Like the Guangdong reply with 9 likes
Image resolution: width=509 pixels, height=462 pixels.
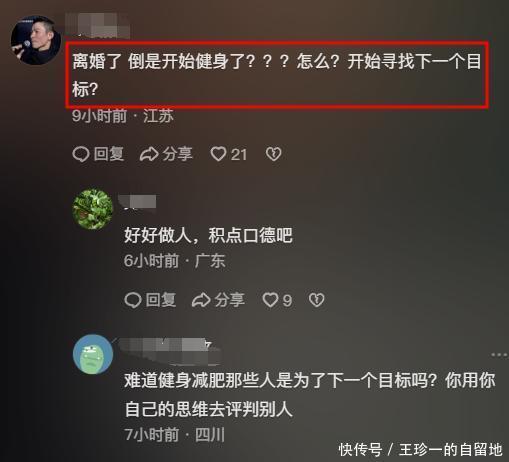tap(270, 300)
